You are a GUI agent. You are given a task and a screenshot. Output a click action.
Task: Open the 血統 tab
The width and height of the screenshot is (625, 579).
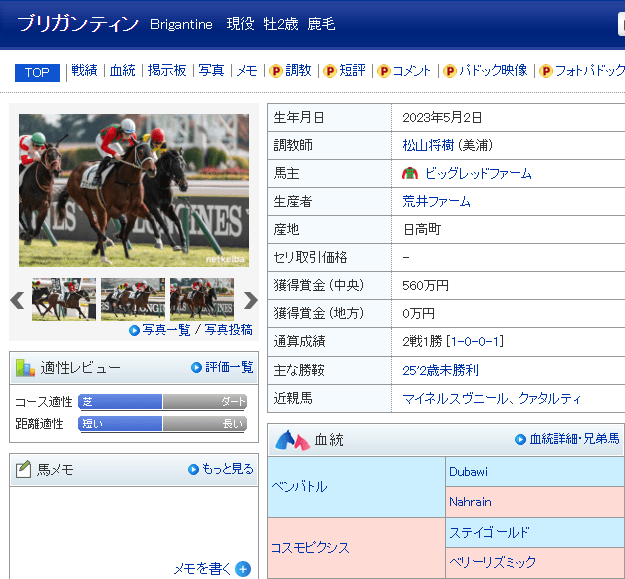click(122, 71)
